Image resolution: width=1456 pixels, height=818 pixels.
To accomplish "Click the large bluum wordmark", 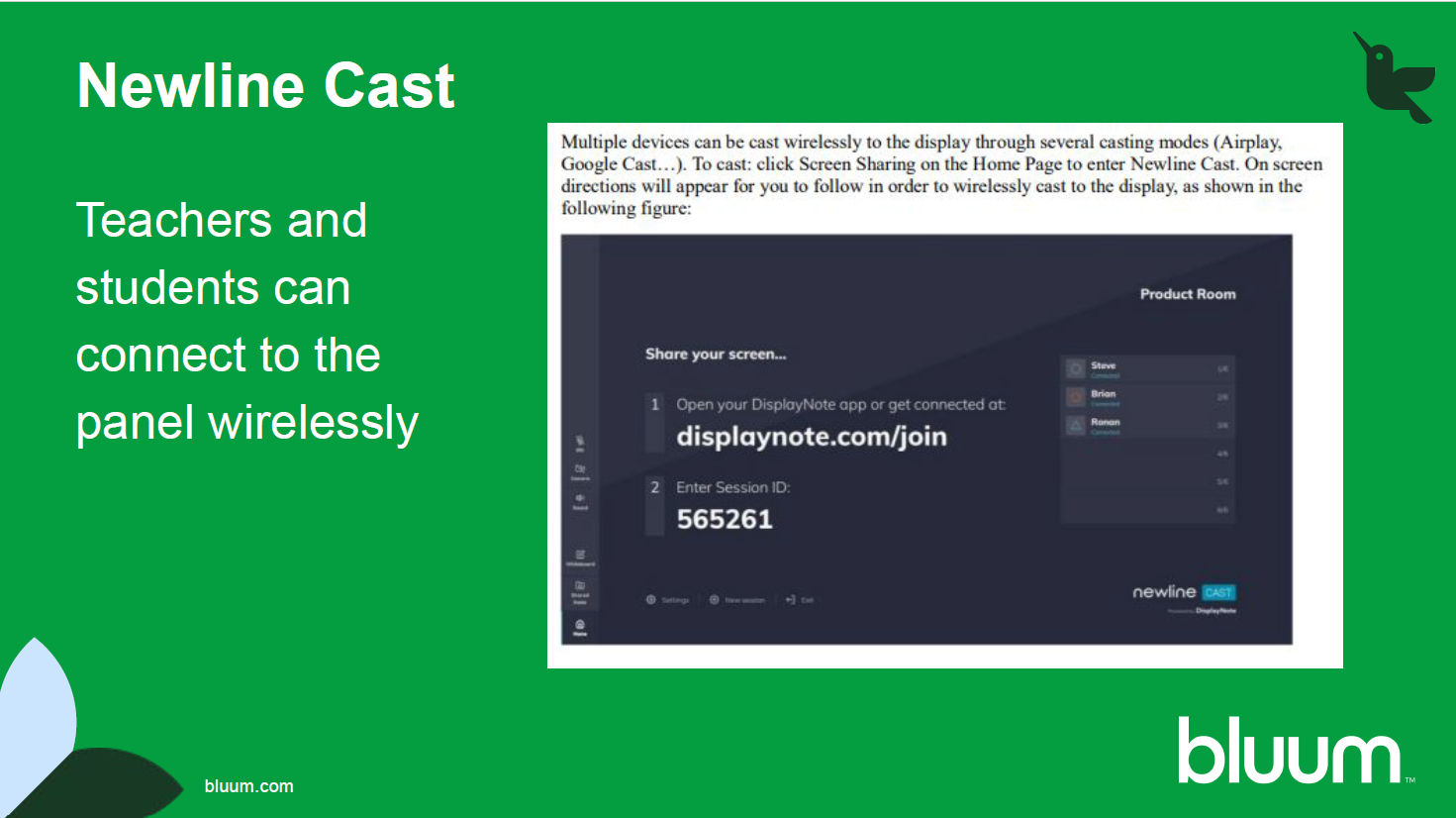I will coord(1290,750).
